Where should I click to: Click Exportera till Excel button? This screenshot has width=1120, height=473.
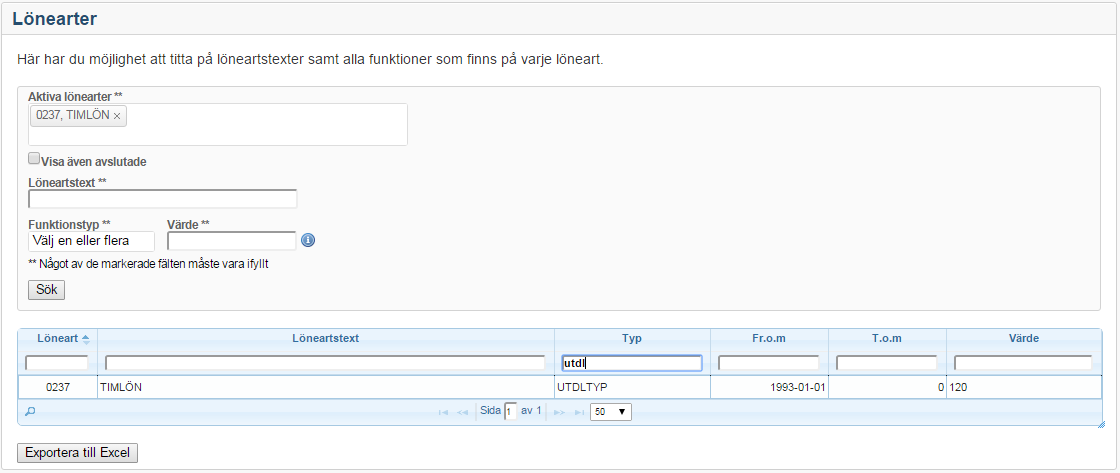click(x=77, y=453)
